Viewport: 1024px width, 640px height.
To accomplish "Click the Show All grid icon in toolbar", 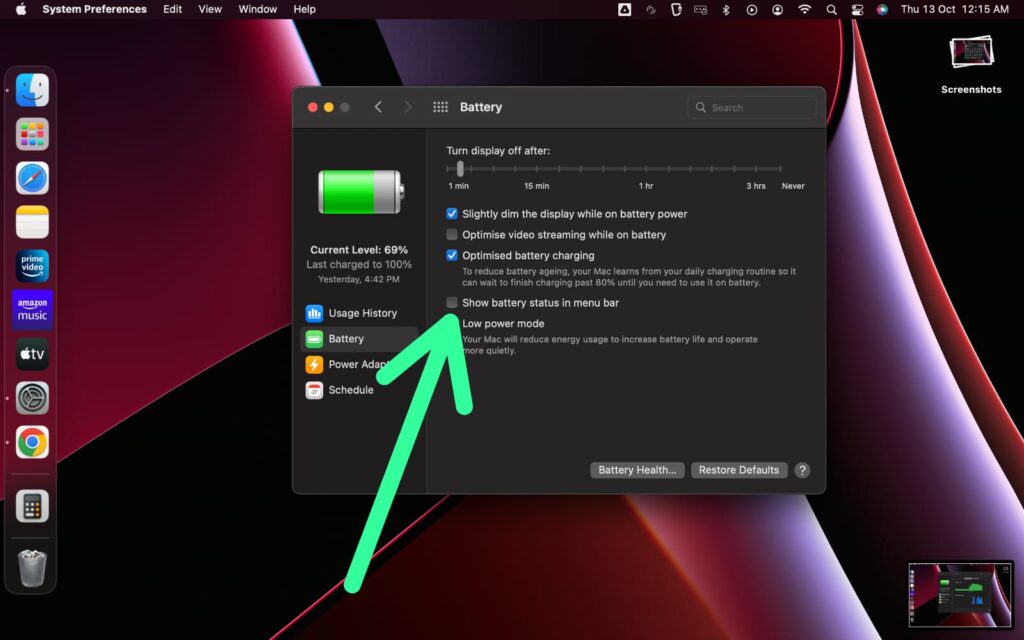I will tap(439, 107).
